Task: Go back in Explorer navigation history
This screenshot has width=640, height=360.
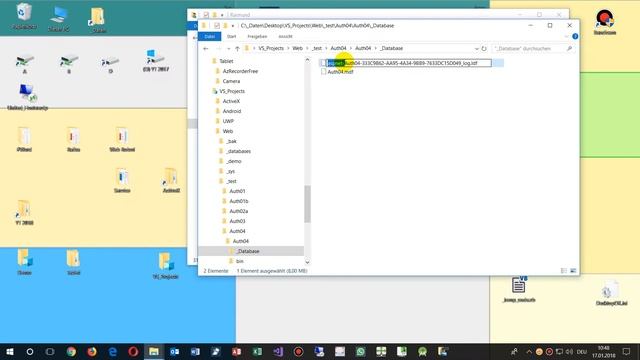Action: [206, 49]
